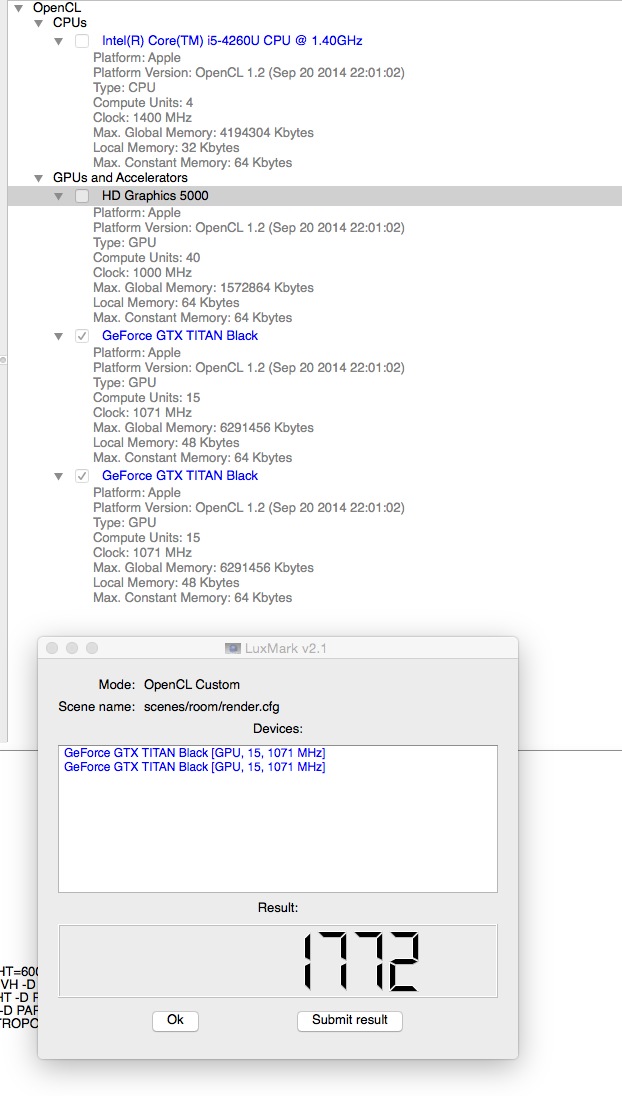This screenshot has height=1096, width=622.
Task: Click the Ok button in LuxMark dialog
Action: [x=175, y=1021]
